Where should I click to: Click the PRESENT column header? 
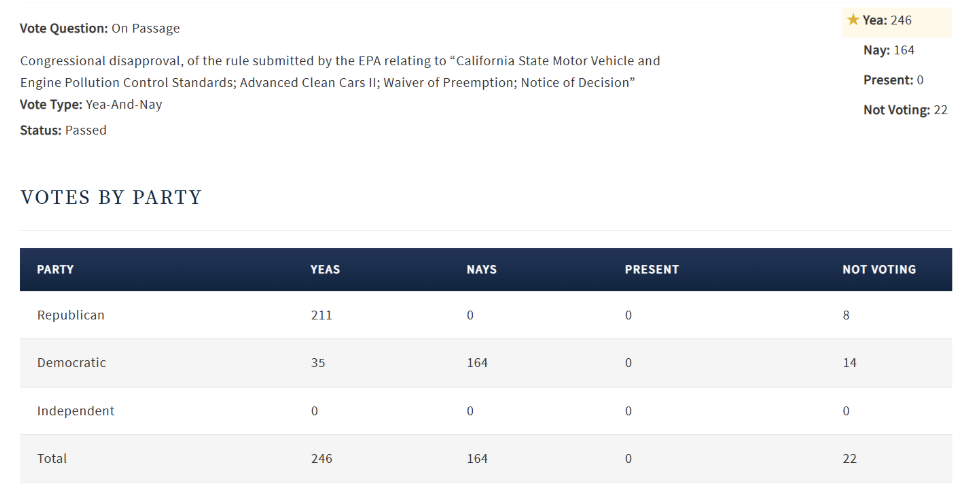click(652, 270)
